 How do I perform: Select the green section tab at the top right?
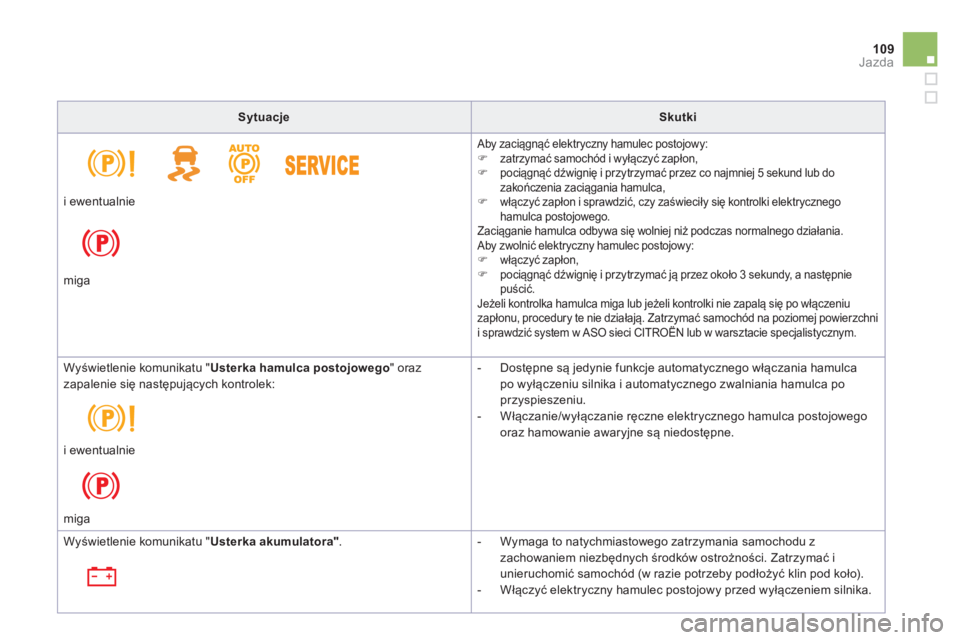click(919, 49)
